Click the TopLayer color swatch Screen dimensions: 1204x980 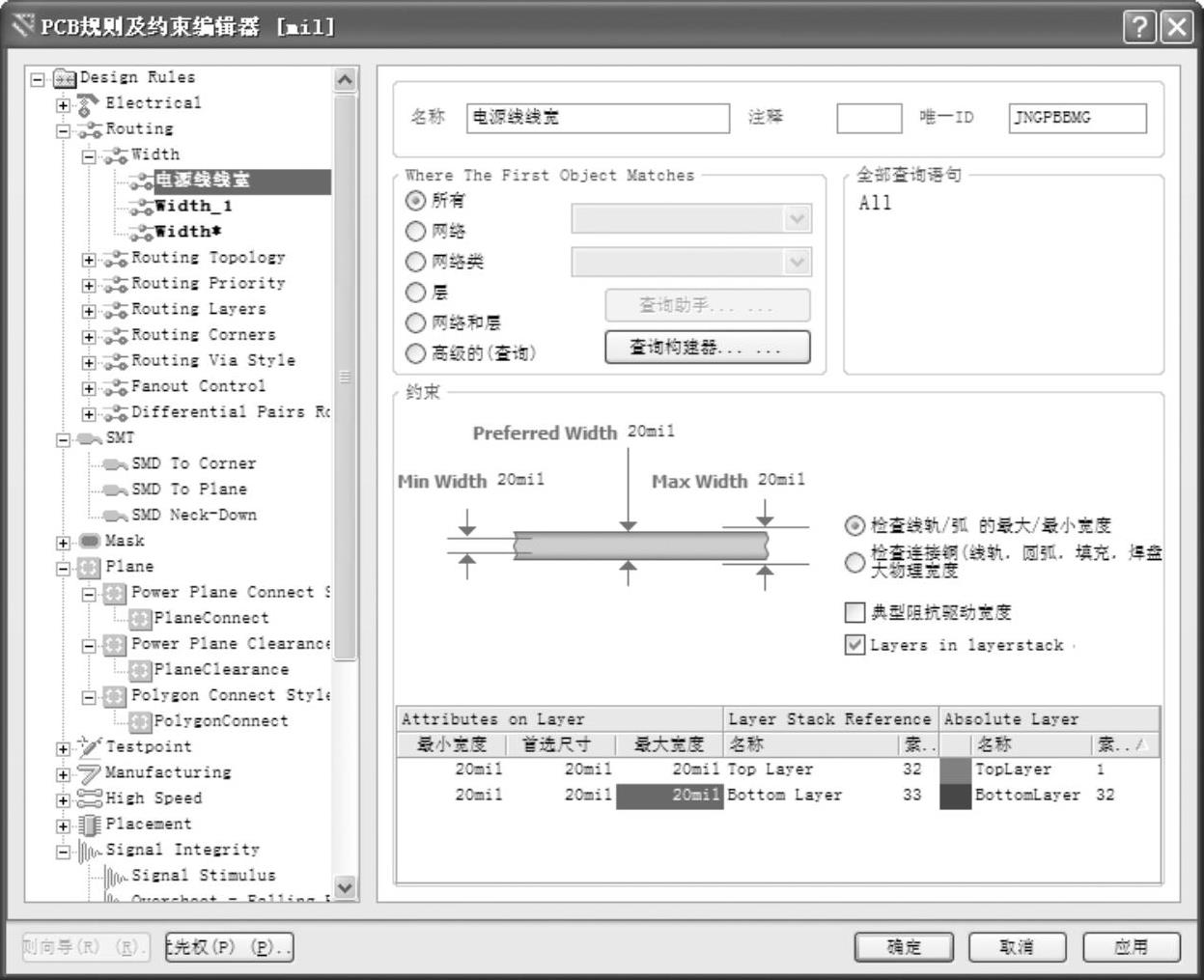[x=955, y=770]
